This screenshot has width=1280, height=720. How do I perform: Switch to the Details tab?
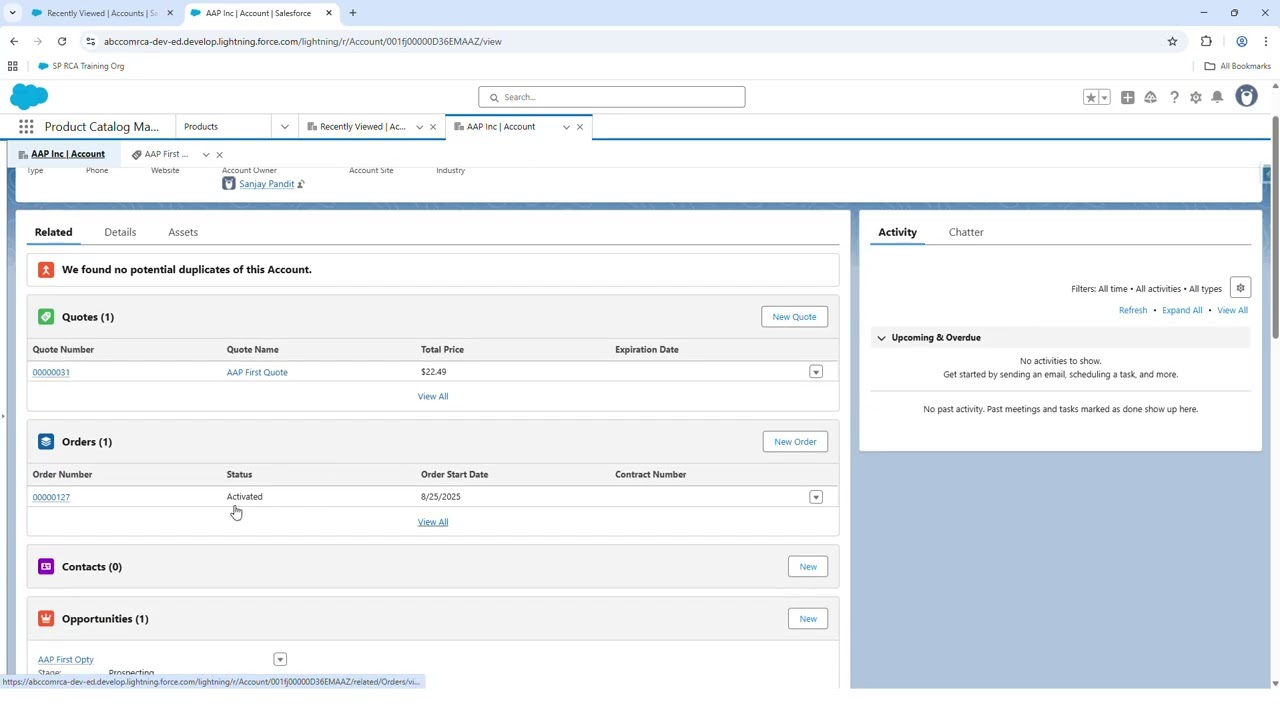(120, 232)
